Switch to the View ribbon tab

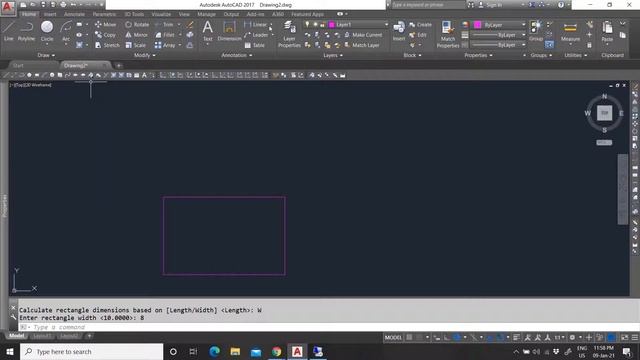point(184,14)
